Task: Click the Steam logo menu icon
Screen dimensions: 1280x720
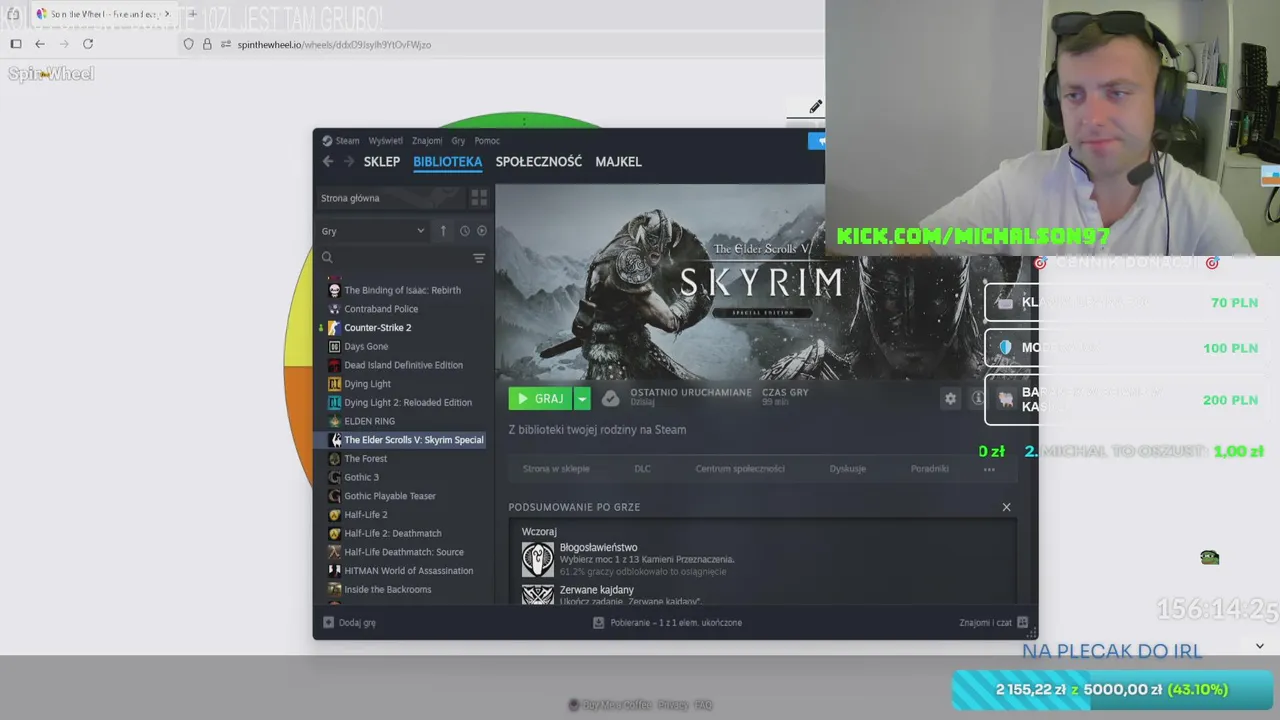Action: (327, 141)
